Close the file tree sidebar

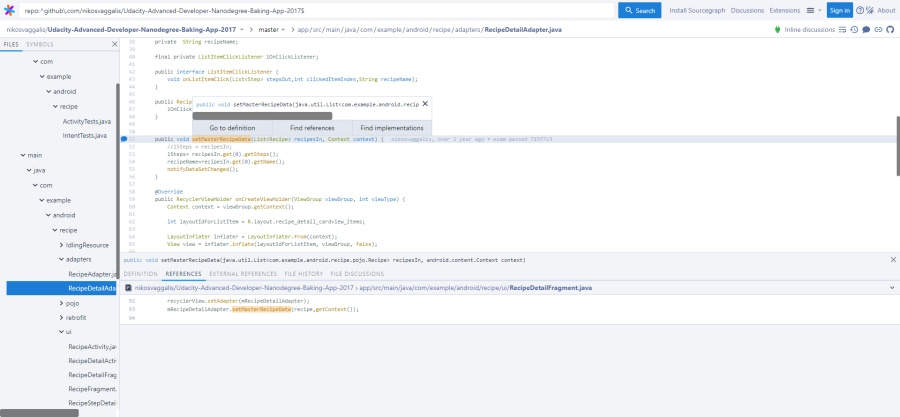point(114,44)
